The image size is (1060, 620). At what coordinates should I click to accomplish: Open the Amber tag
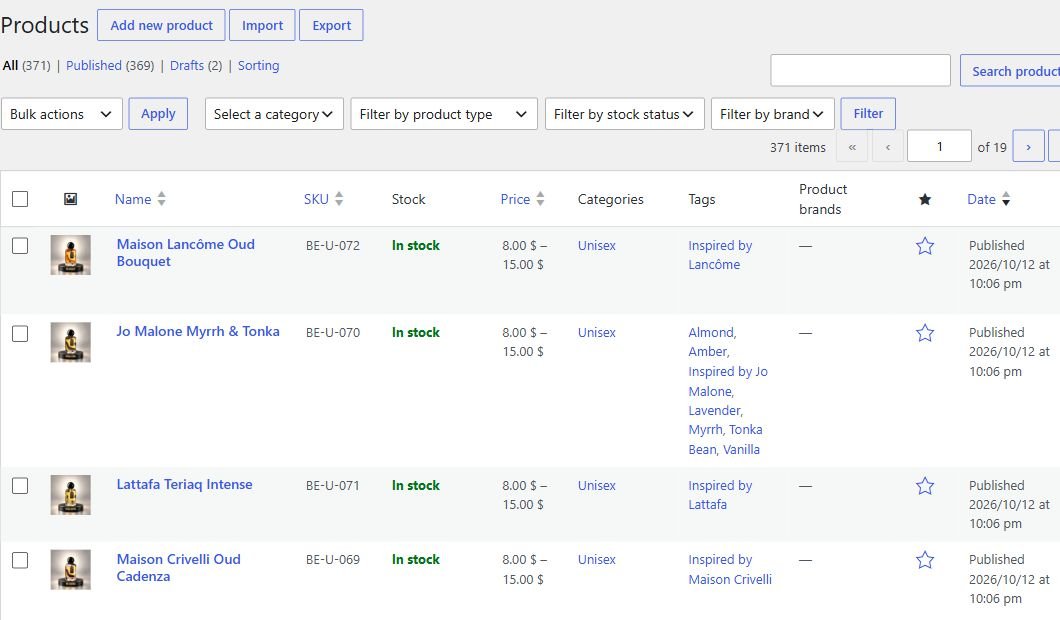click(x=707, y=352)
